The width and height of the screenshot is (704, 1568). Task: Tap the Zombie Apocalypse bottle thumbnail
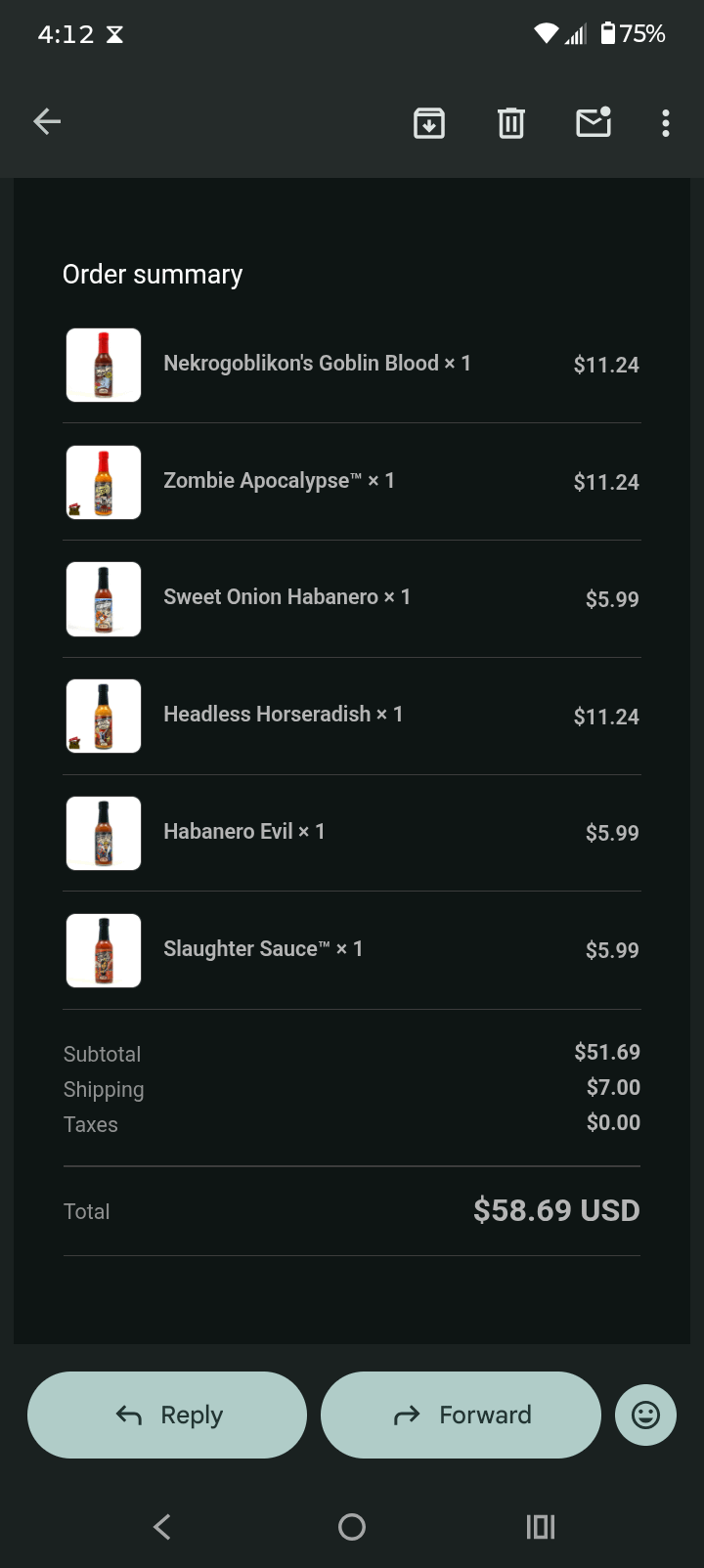(x=104, y=482)
